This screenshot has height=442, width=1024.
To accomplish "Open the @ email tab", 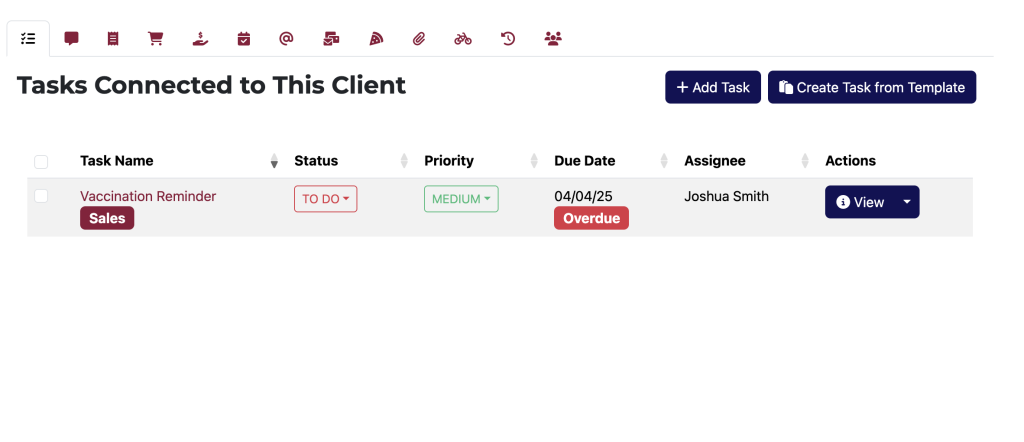I will (286, 39).
